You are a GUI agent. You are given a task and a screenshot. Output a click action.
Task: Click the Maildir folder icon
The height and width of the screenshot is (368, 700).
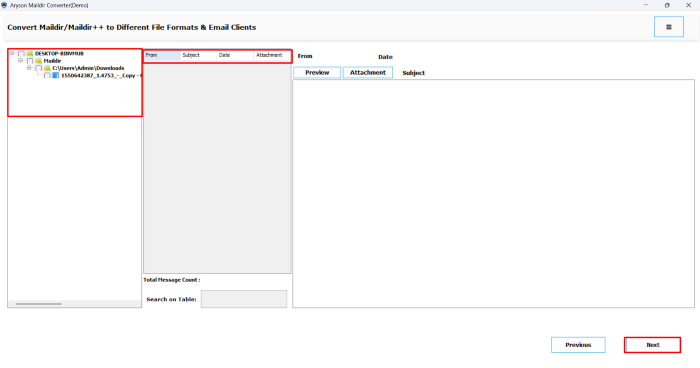coord(39,61)
